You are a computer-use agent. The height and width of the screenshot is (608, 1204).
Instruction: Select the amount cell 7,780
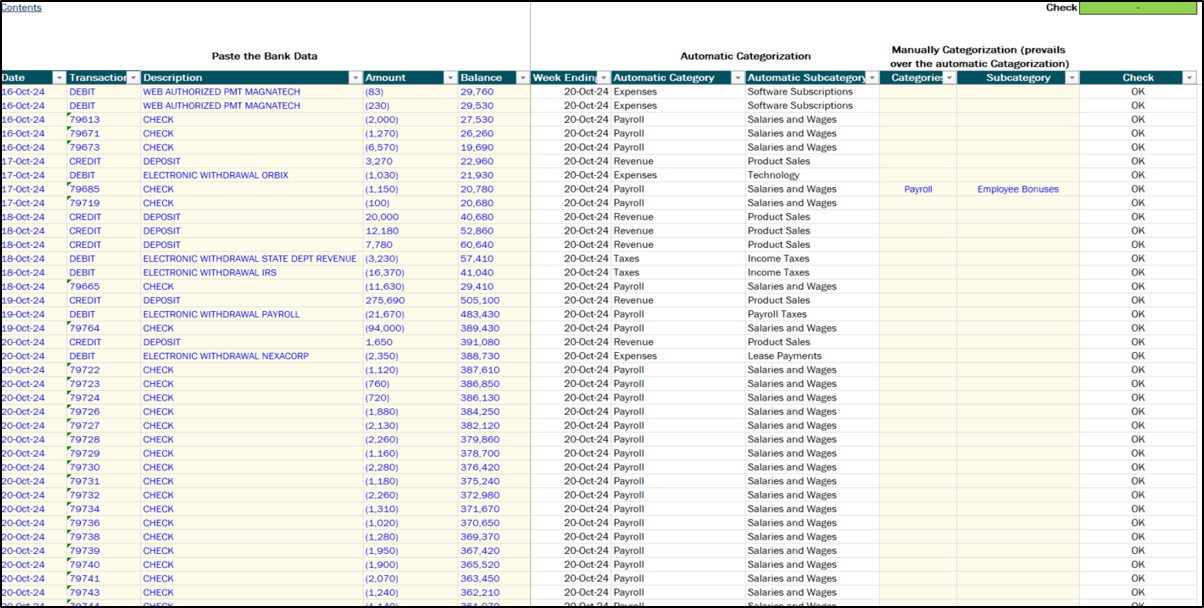click(409, 245)
